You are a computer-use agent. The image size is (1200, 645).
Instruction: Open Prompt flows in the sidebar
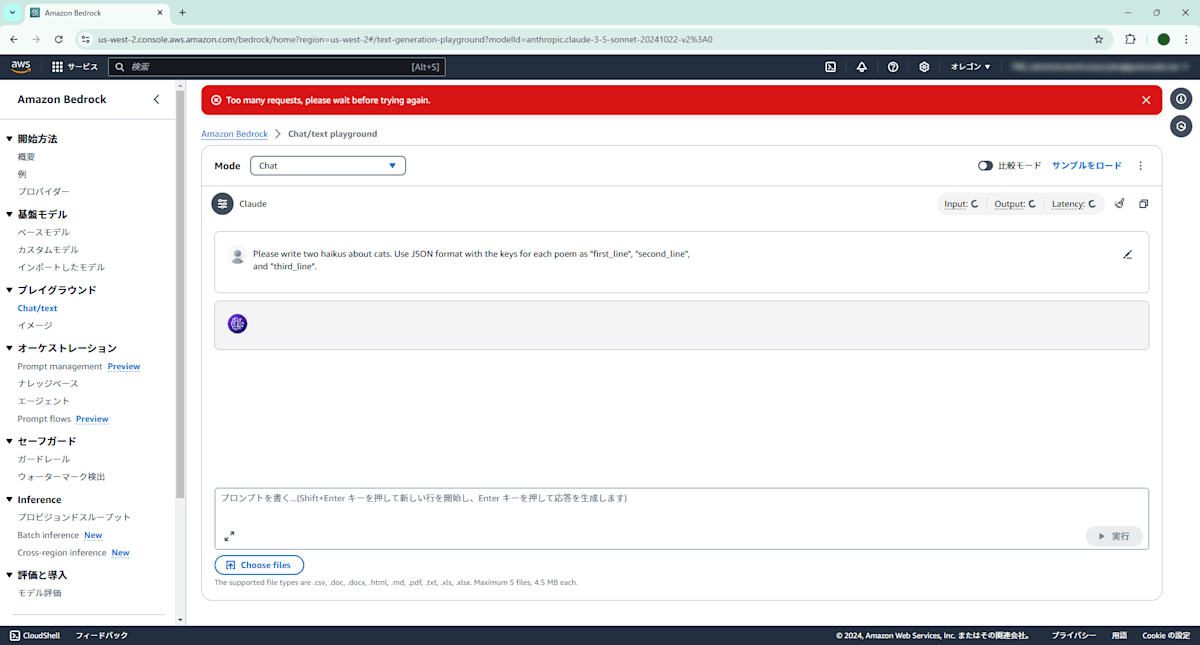pyautogui.click(x=44, y=419)
